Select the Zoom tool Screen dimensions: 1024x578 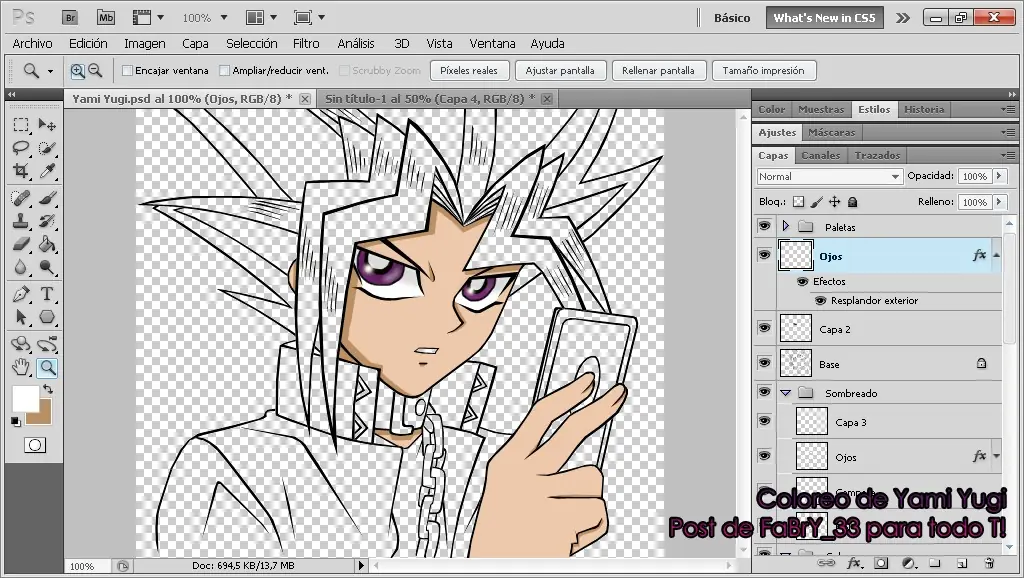[x=48, y=367]
